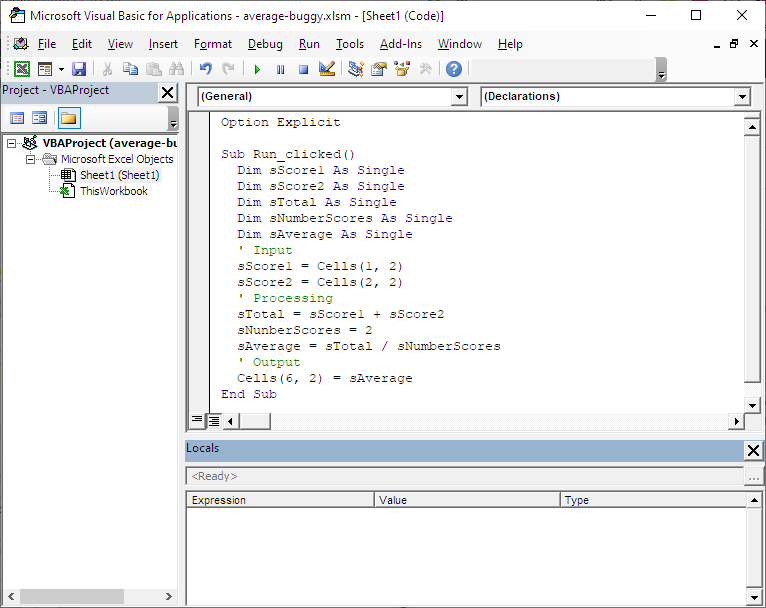
Task: Close the Project - VBAProject pane
Action: pyautogui.click(x=168, y=92)
